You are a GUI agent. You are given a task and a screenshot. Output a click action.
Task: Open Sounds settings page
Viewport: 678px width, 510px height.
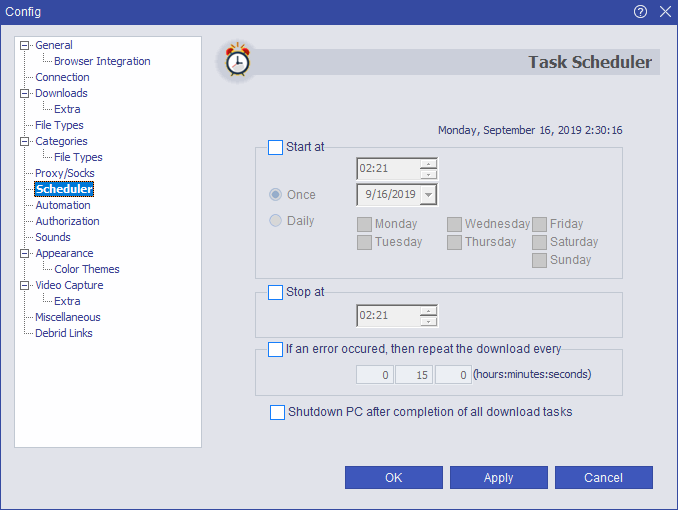(x=53, y=237)
